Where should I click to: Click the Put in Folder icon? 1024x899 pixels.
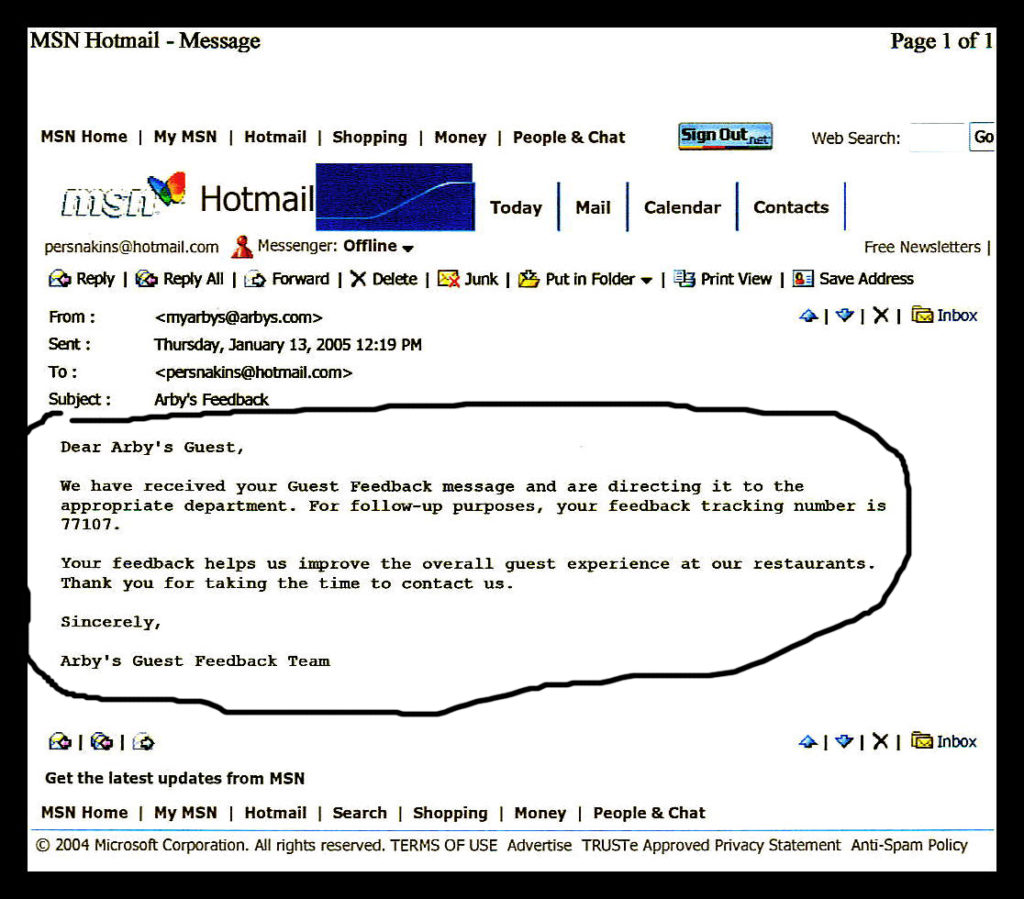tap(528, 279)
